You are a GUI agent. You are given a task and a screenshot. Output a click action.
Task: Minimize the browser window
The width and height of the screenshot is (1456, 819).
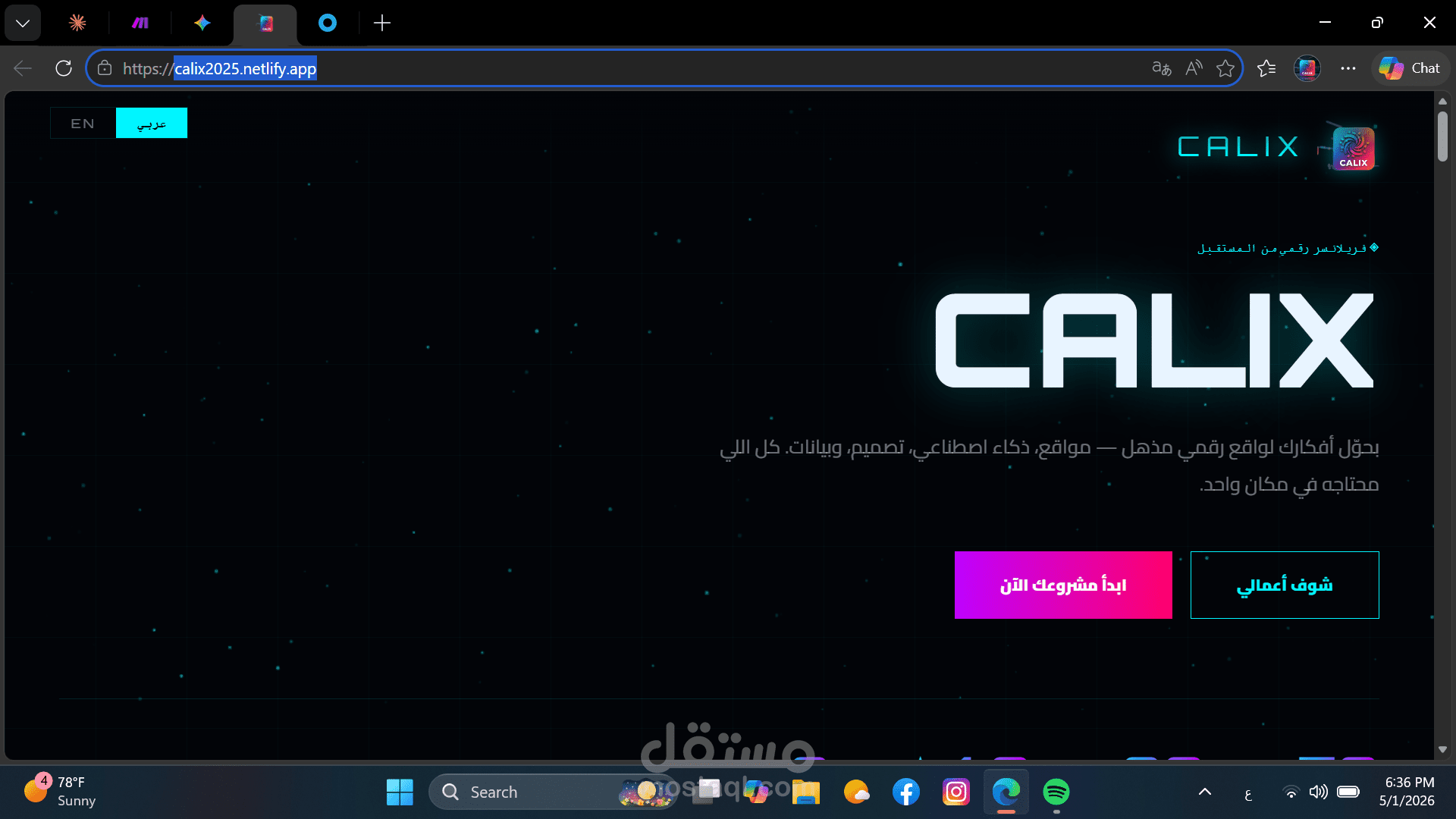click(x=1326, y=22)
